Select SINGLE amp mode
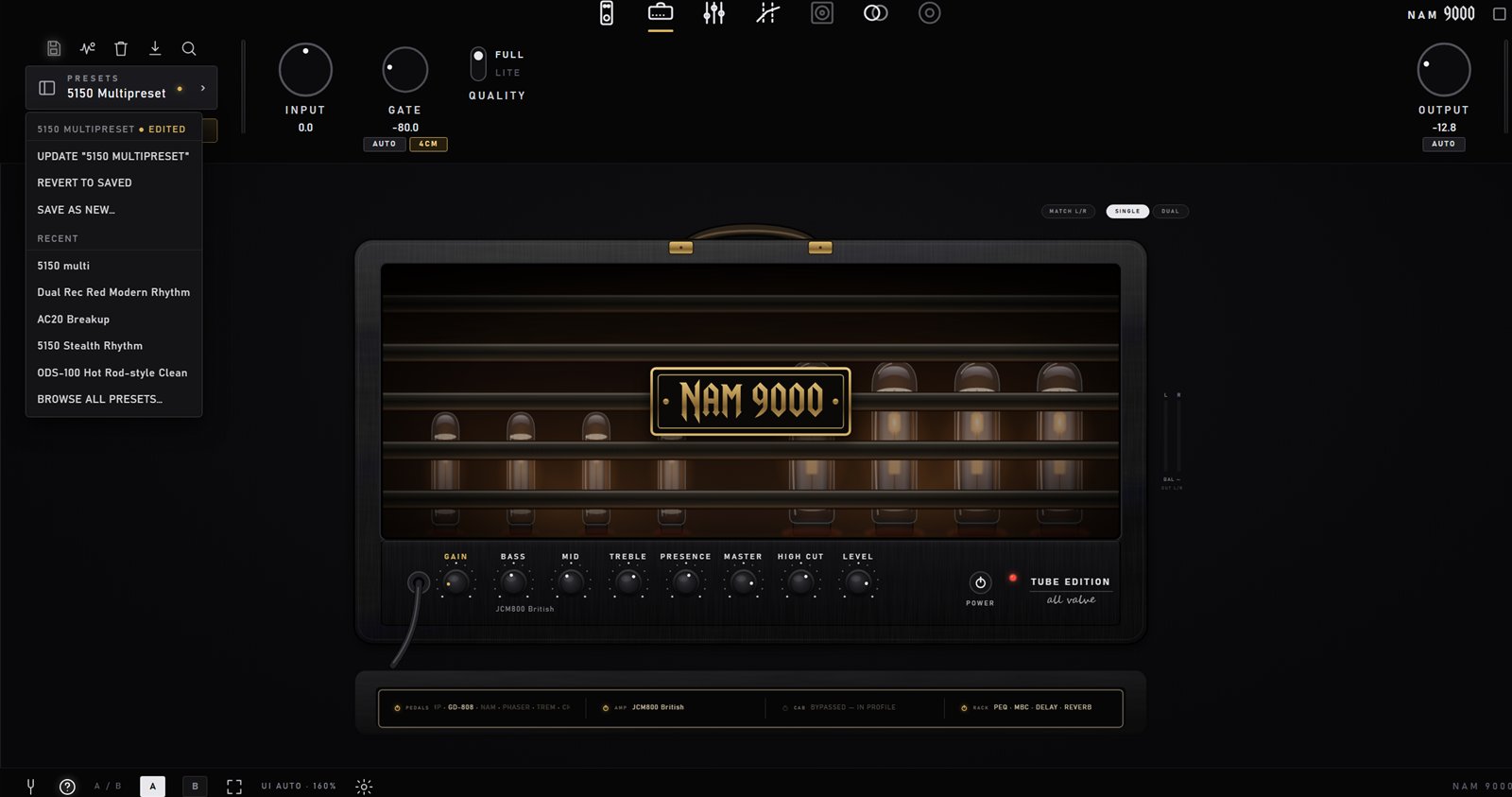 [1127, 212]
